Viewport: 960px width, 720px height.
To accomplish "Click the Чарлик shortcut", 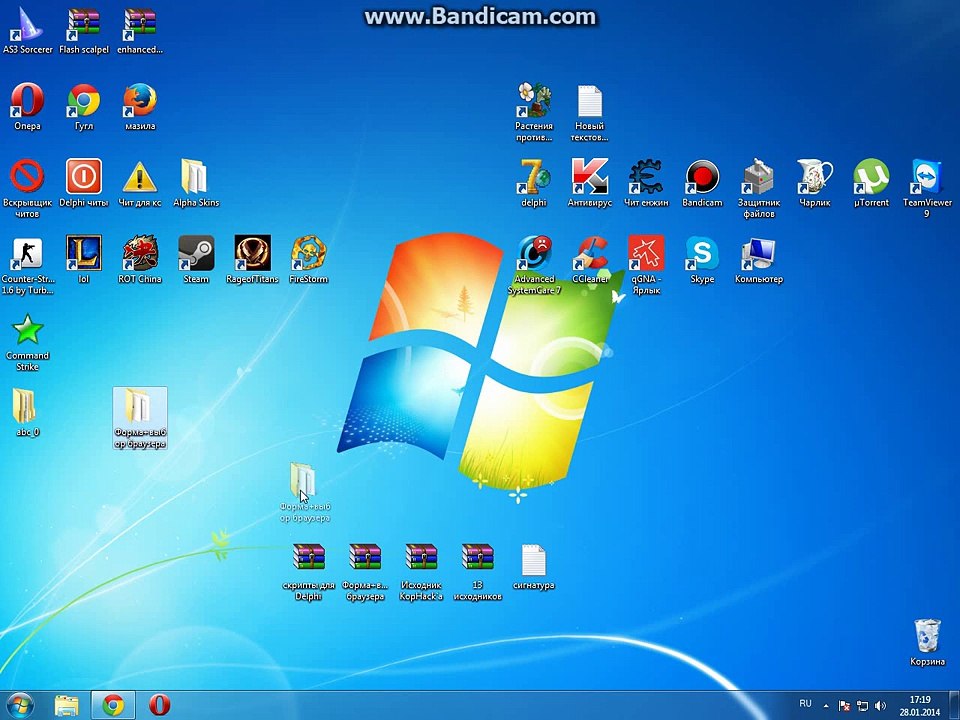I will click(815, 182).
